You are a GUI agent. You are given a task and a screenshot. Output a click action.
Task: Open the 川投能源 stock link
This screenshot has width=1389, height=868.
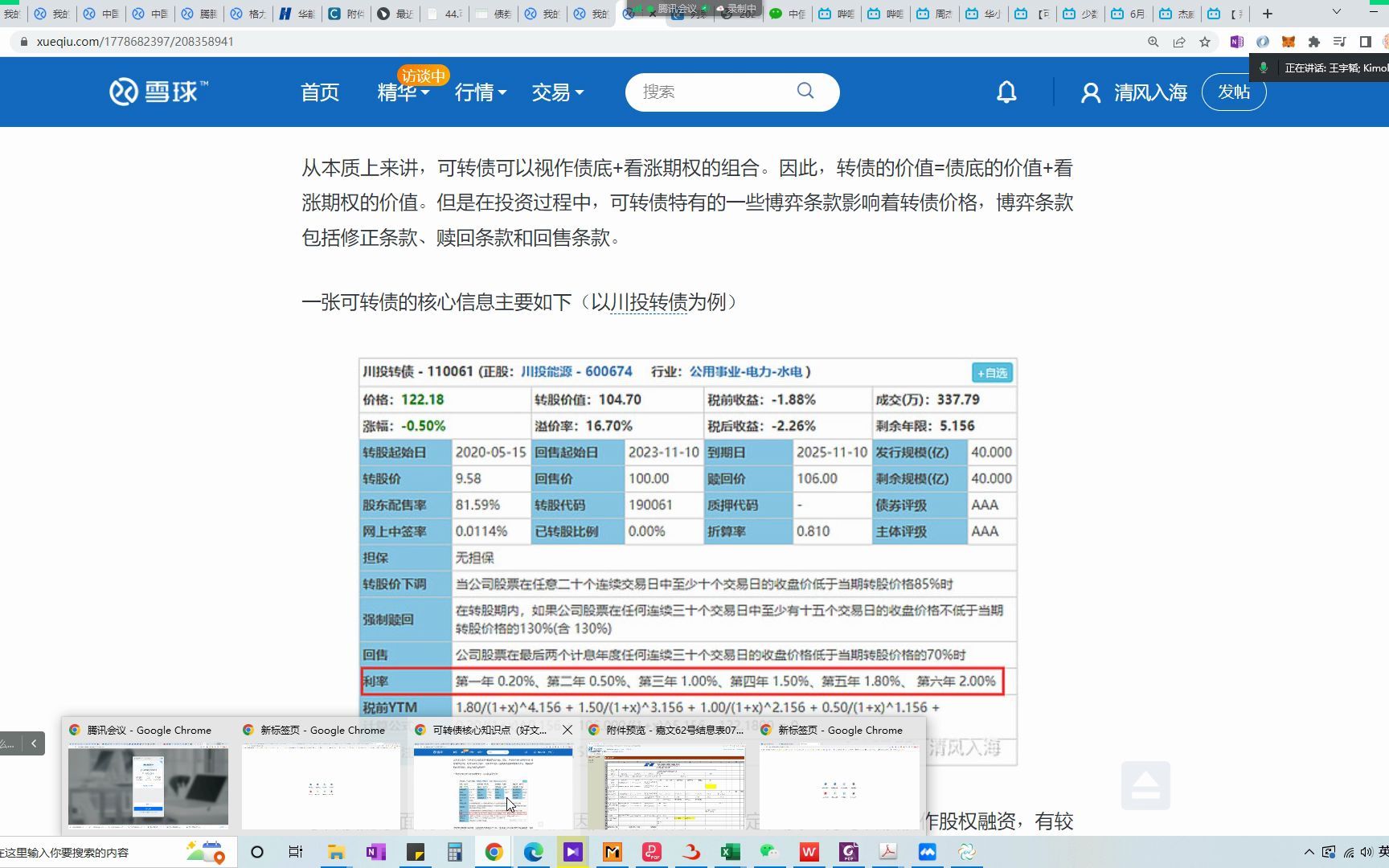[546, 371]
